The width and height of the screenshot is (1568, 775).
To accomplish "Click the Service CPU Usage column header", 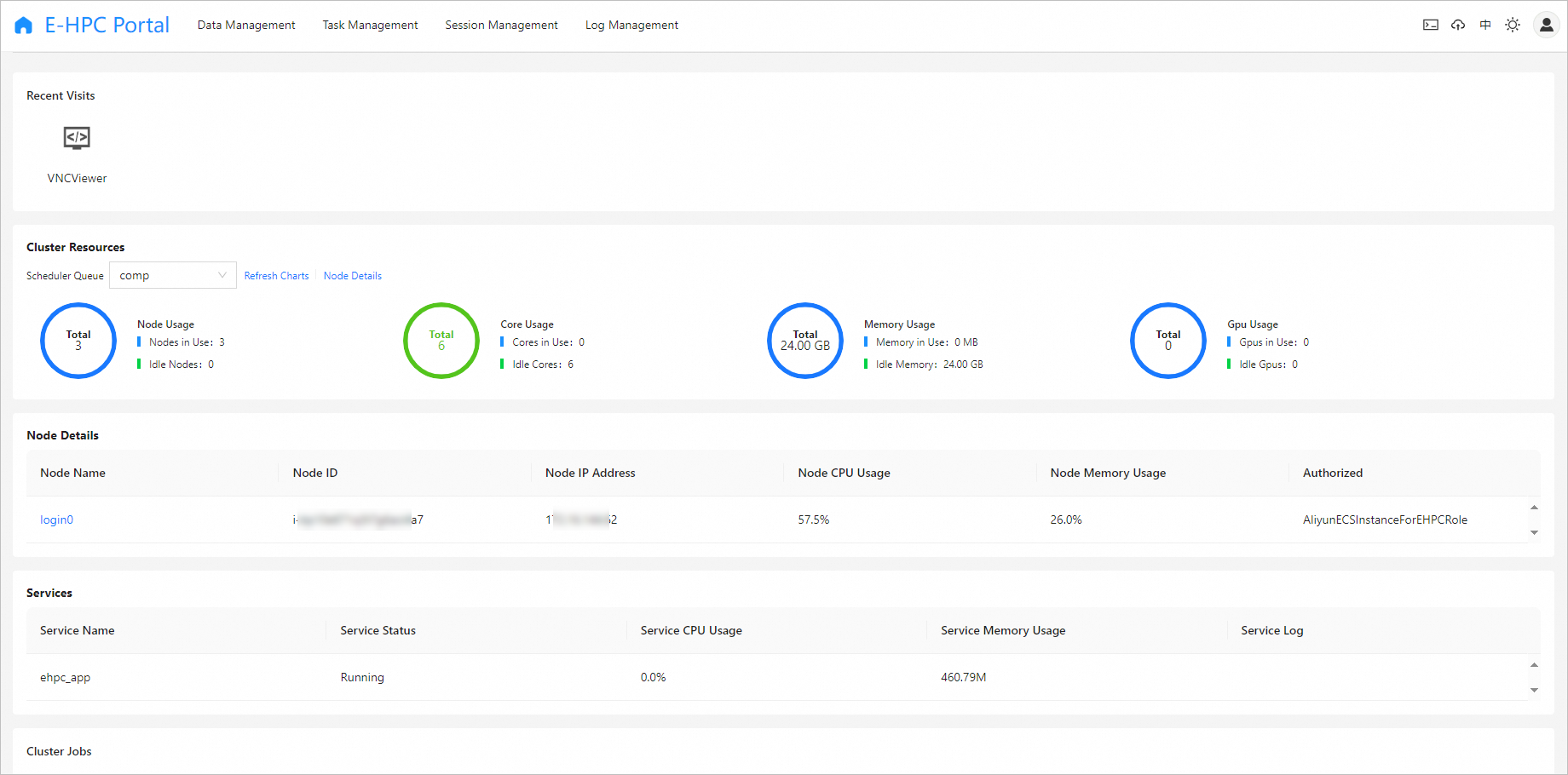I will point(691,630).
